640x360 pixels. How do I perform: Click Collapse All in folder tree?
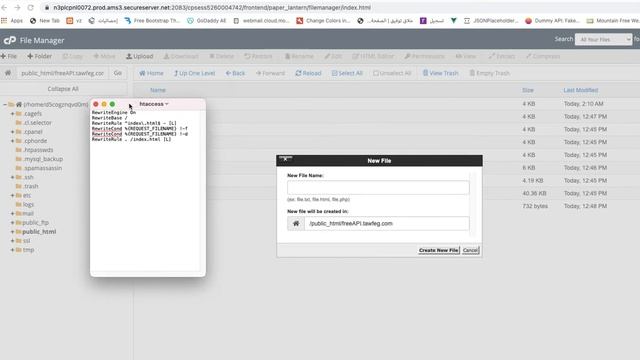[x=63, y=89]
